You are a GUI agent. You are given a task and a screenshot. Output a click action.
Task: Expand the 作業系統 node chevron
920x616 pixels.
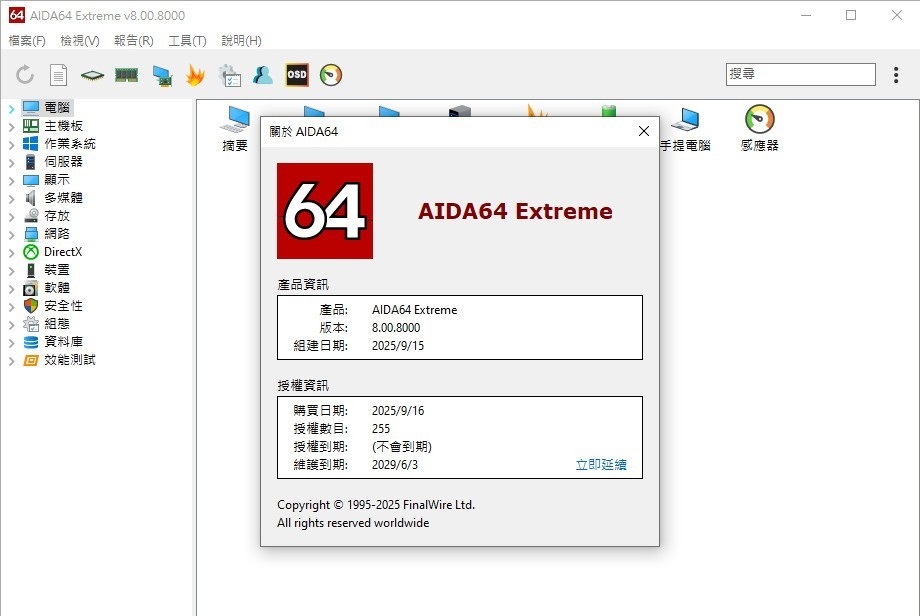click(x=11, y=144)
